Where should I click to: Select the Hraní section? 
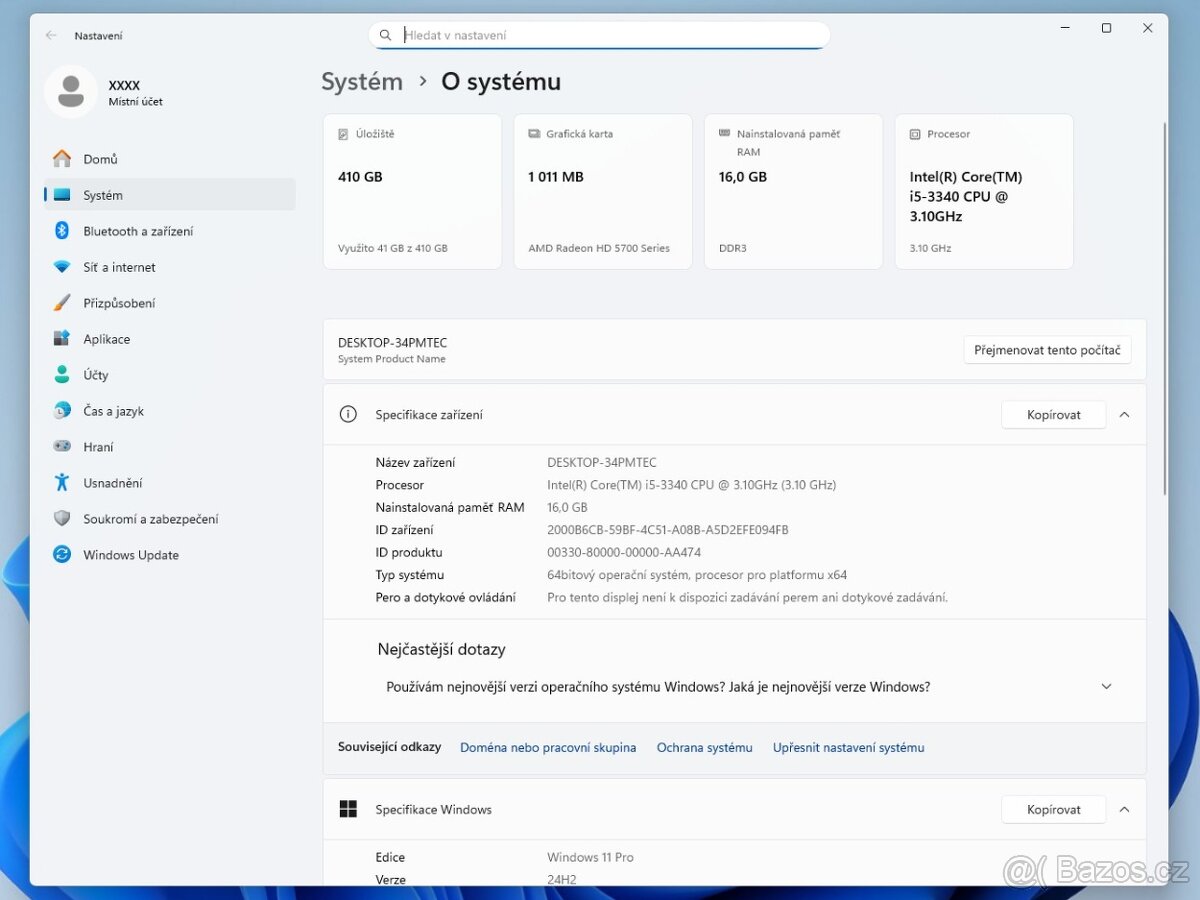pyautogui.click(x=96, y=447)
